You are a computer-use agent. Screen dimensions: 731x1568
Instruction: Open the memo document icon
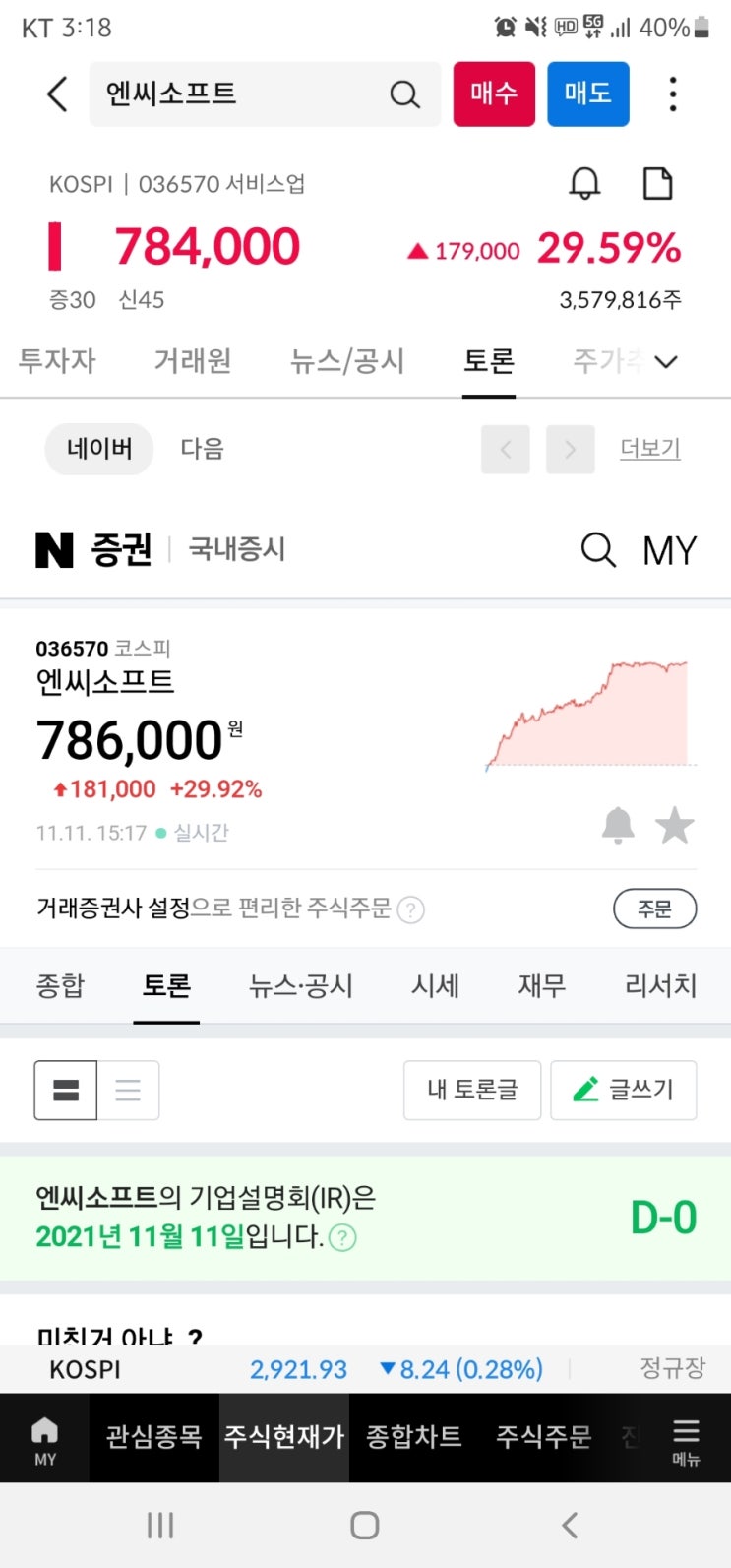pos(657,183)
